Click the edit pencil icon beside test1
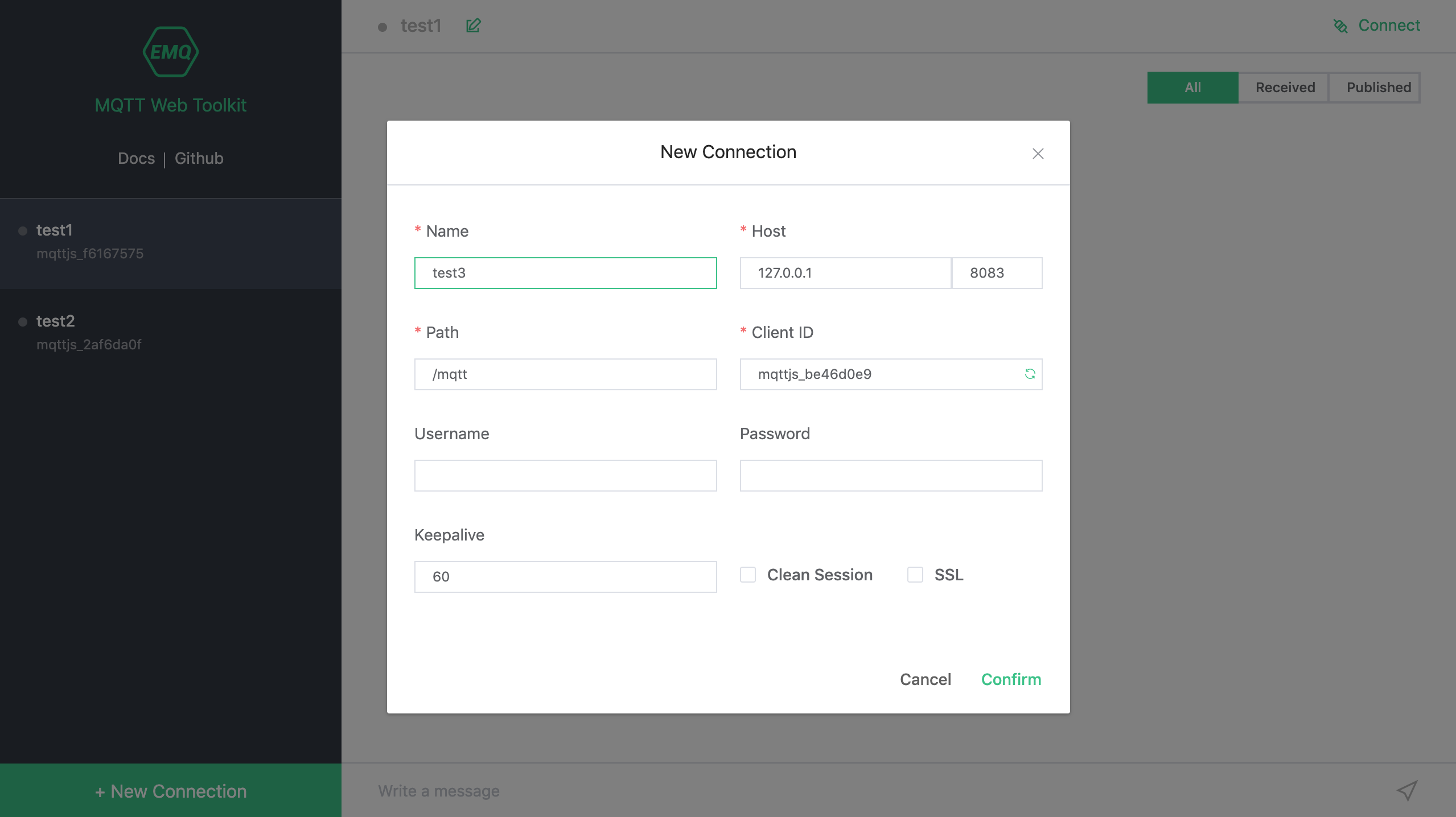This screenshot has width=1456, height=817. pyautogui.click(x=473, y=26)
